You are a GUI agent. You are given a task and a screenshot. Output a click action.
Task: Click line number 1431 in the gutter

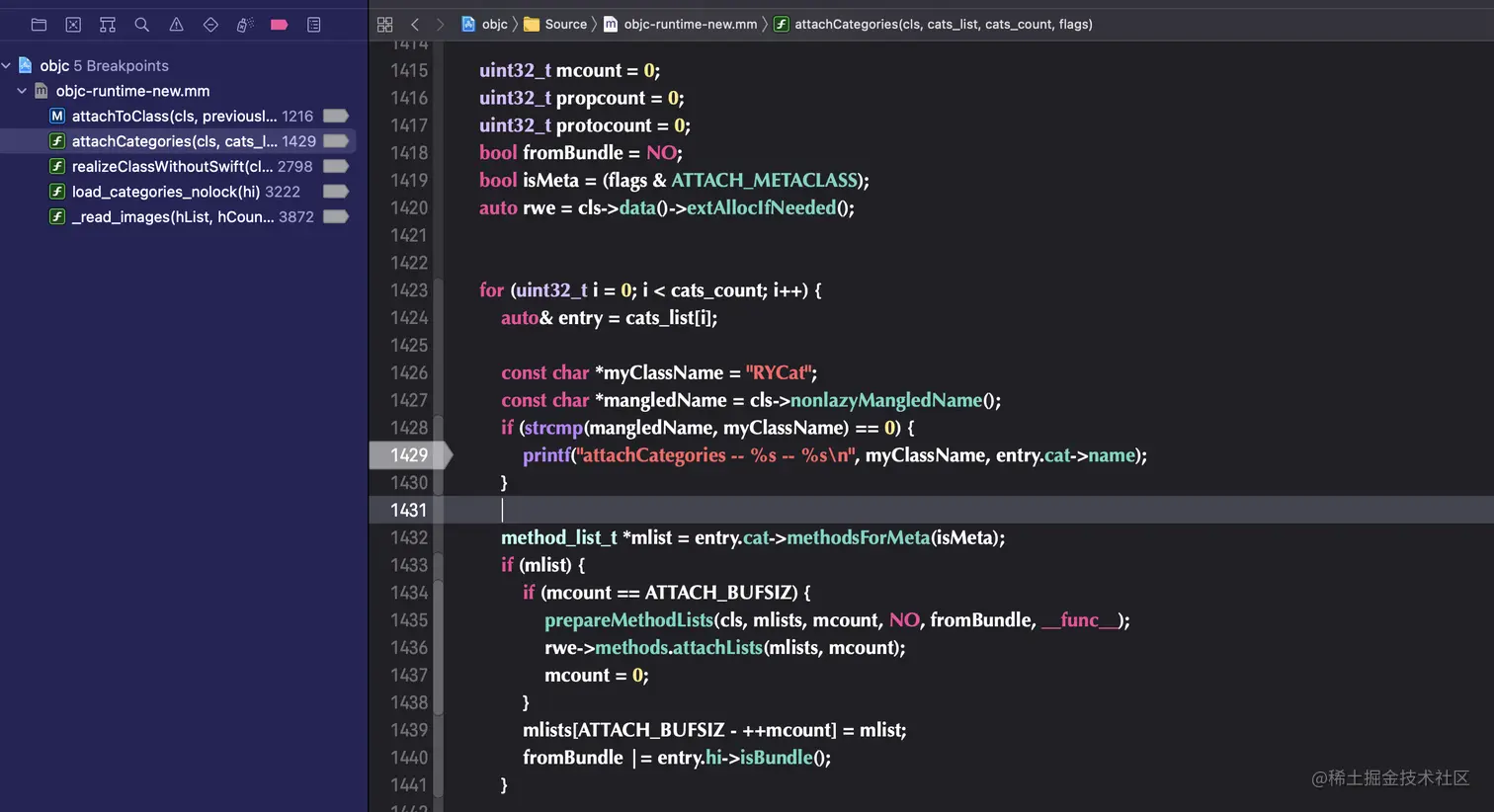[409, 511]
